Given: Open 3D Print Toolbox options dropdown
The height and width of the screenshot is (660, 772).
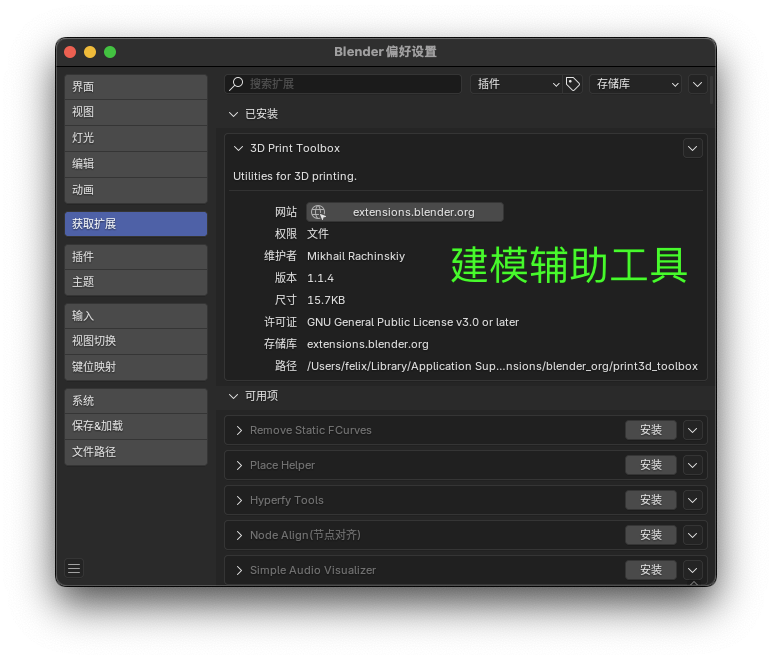Looking at the screenshot, I should pyautogui.click(x=692, y=148).
